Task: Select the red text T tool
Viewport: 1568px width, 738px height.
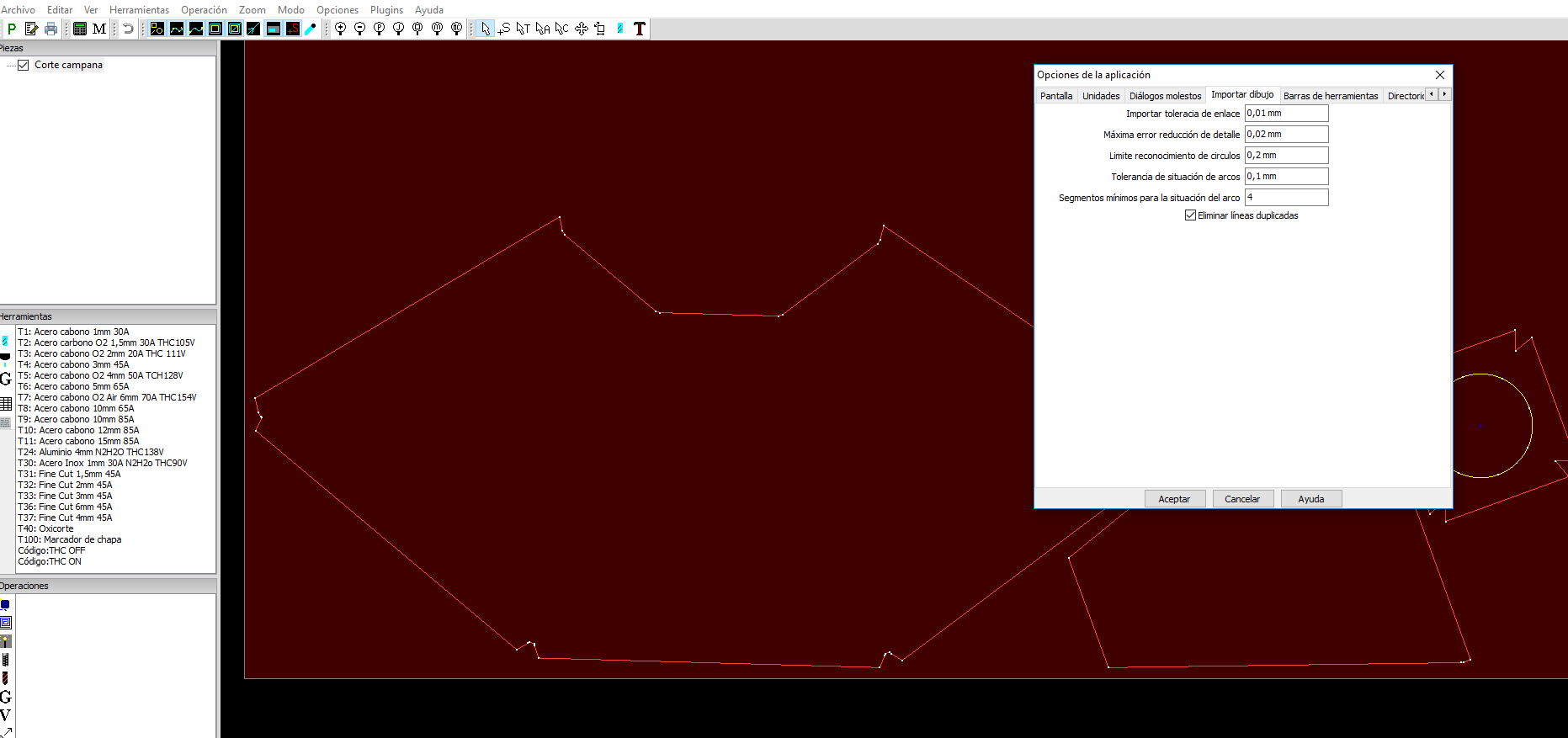Action: [640, 29]
